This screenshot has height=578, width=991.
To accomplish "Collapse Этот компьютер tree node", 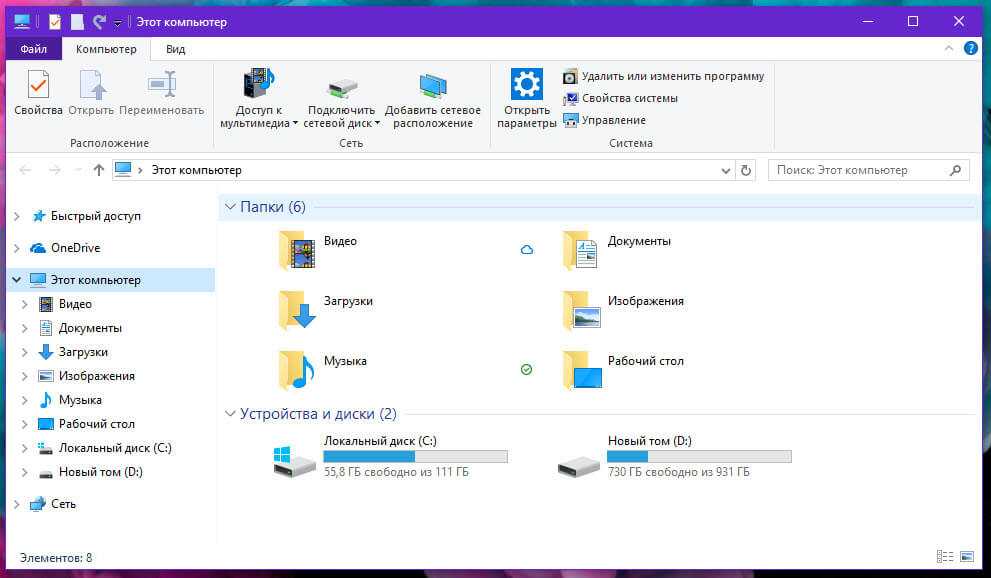I will (x=17, y=280).
